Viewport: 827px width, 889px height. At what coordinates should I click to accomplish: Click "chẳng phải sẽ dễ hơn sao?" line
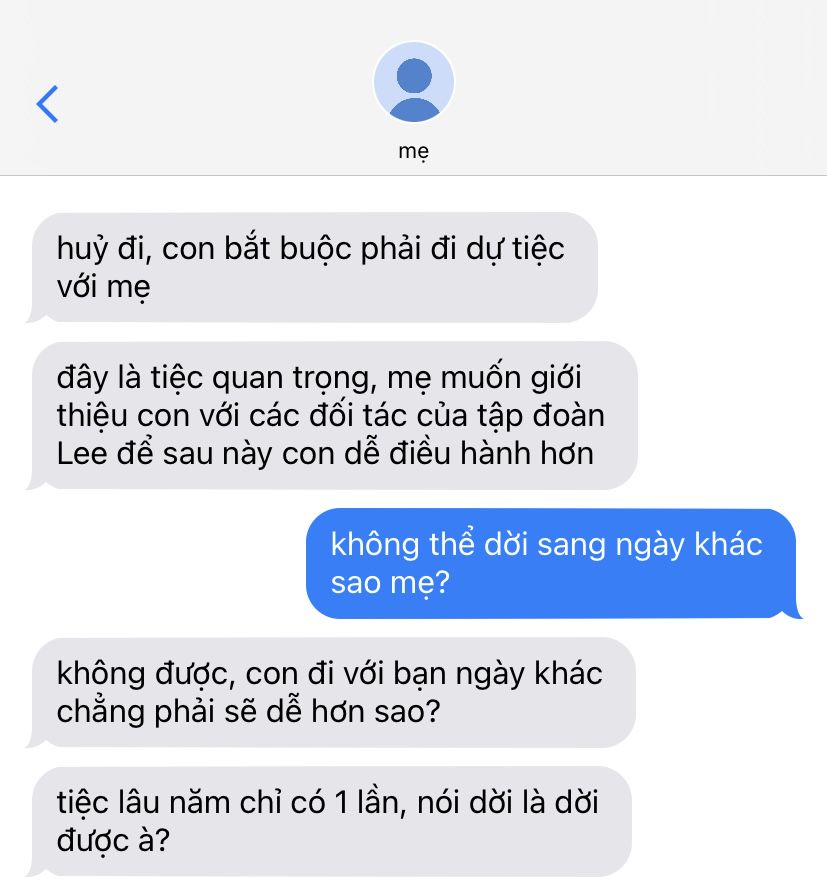tap(248, 712)
